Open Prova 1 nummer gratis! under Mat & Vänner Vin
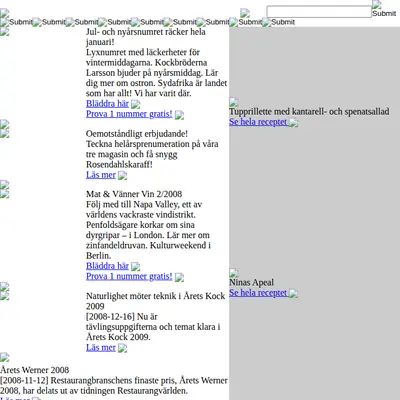The image size is (400, 400). pyautogui.click(x=129, y=276)
